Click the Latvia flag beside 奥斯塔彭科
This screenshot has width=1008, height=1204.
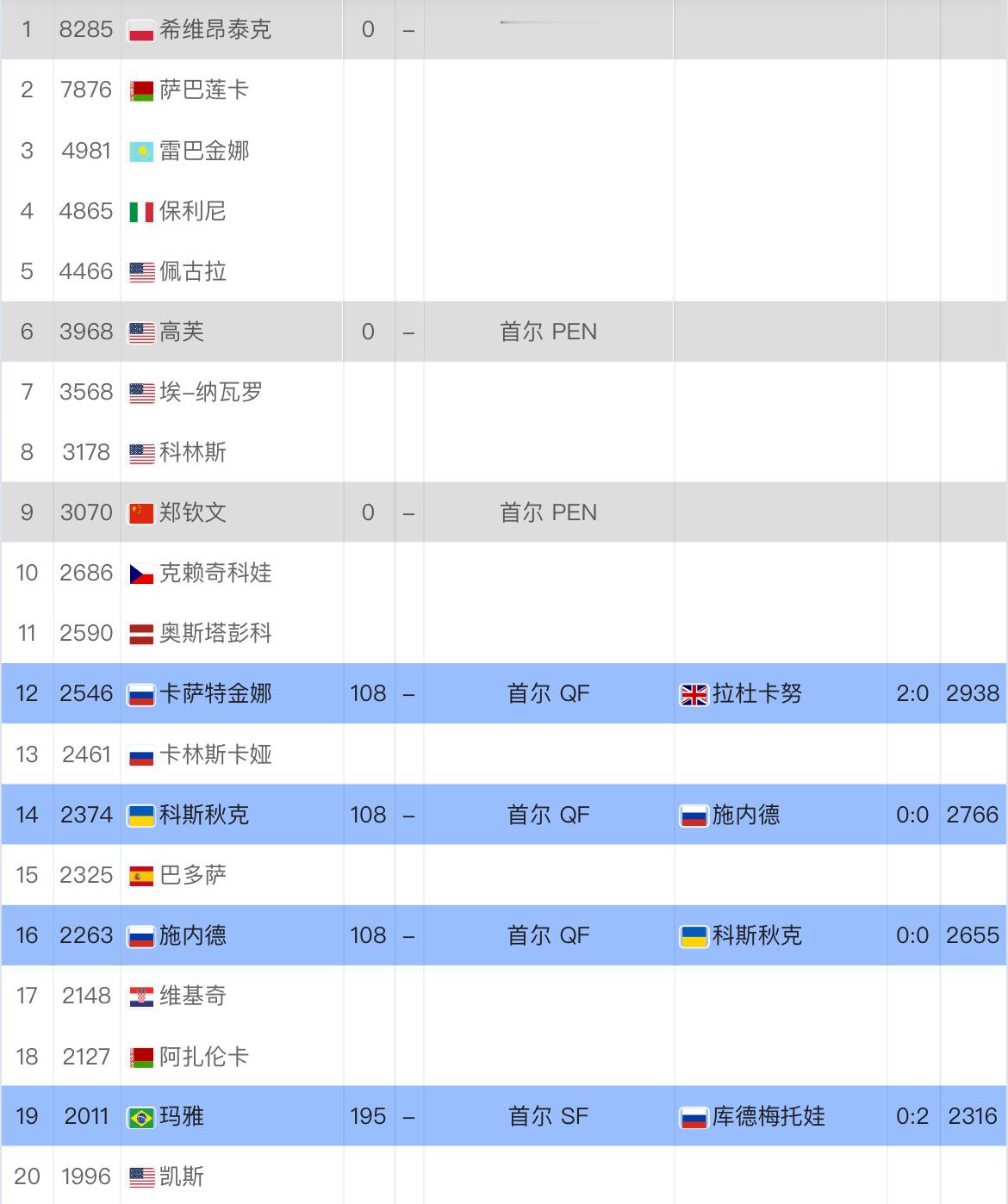pos(141,634)
